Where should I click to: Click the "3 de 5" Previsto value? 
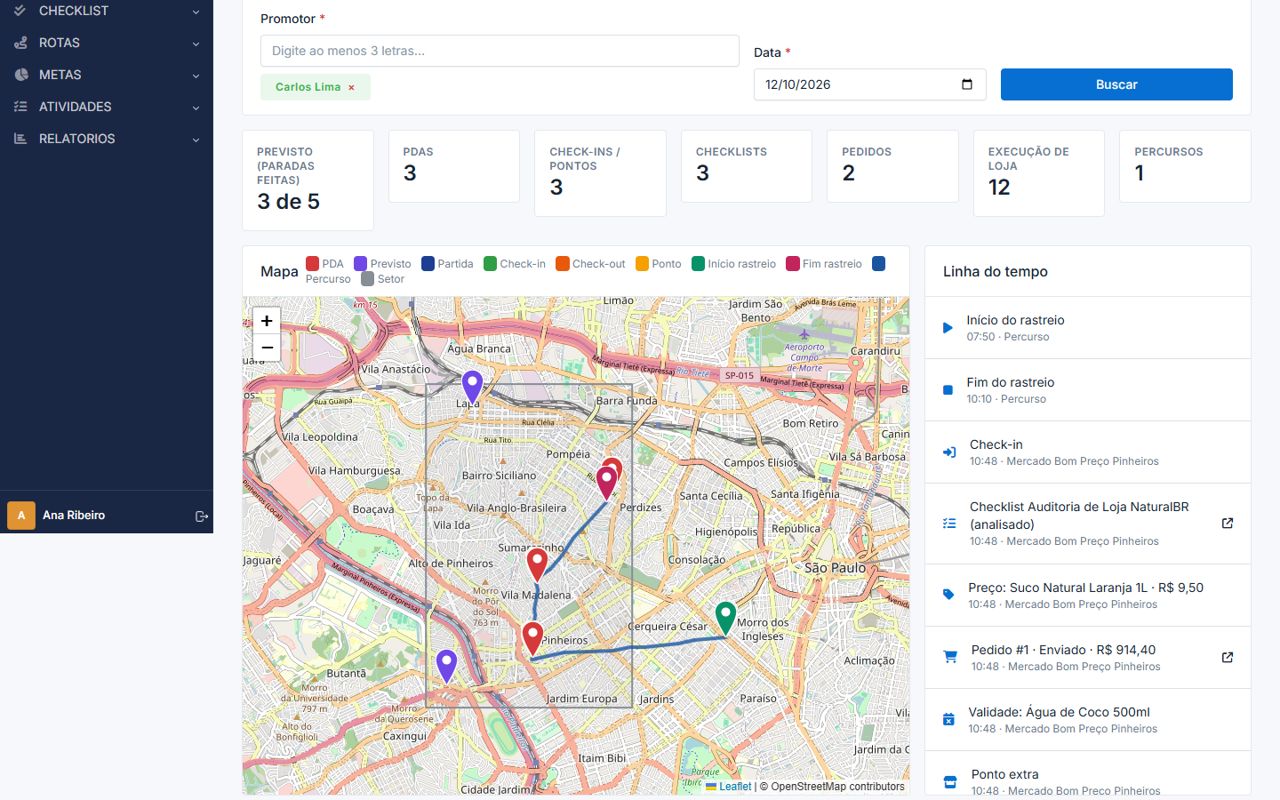pos(288,202)
